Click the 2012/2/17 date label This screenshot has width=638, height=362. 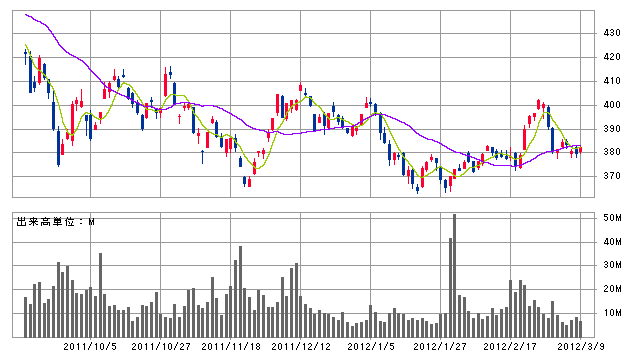510,347
